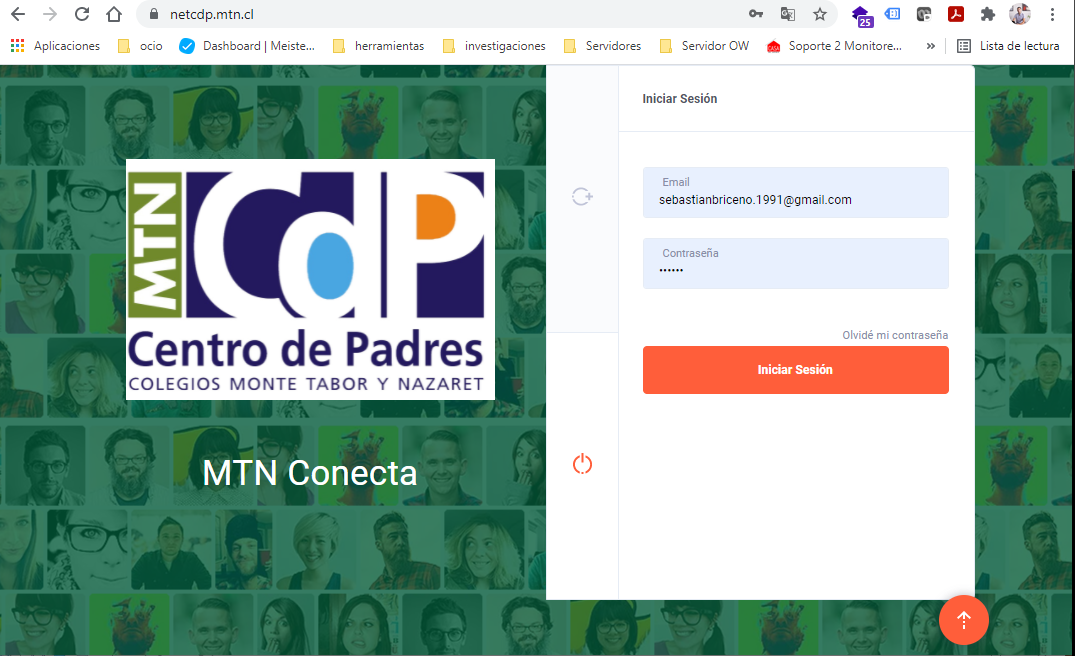Image resolution: width=1075 pixels, height=656 pixels.
Task: Open the Servidor OW bookmarks folder
Action: (704, 46)
